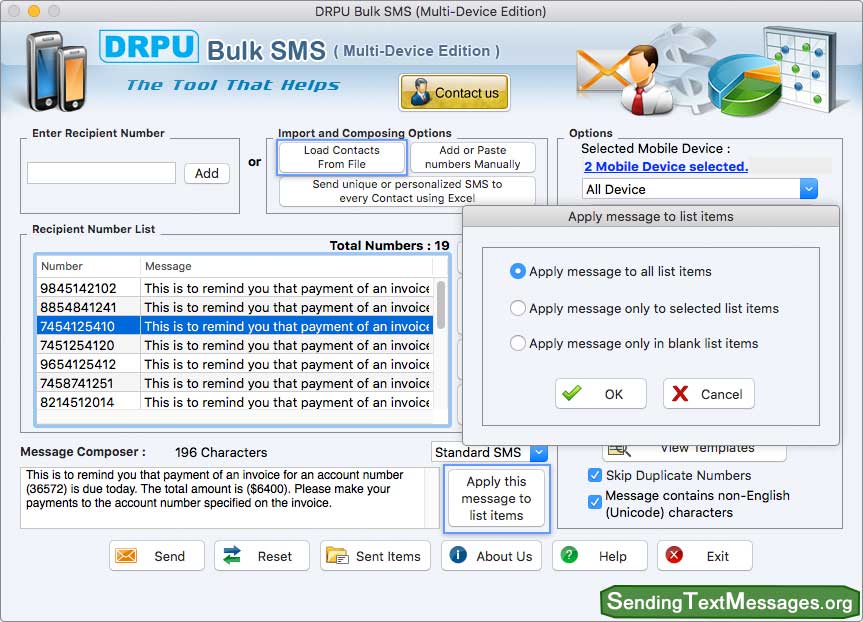Image resolution: width=863 pixels, height=622 pixels.
Task: Click the red X Exit icon
Action: pos(674,555)
